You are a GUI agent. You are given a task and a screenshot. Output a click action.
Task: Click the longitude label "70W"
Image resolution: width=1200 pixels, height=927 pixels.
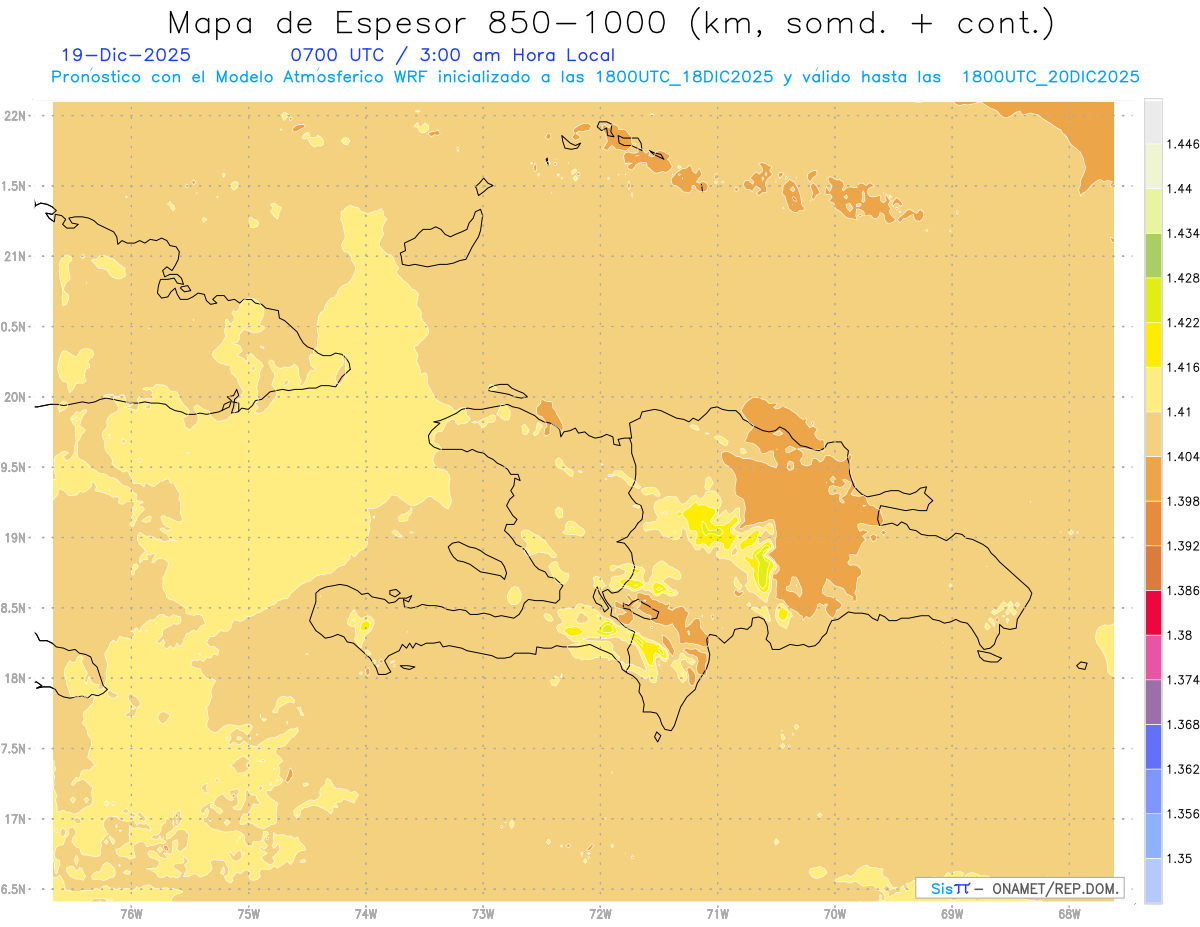coord(835,913)
